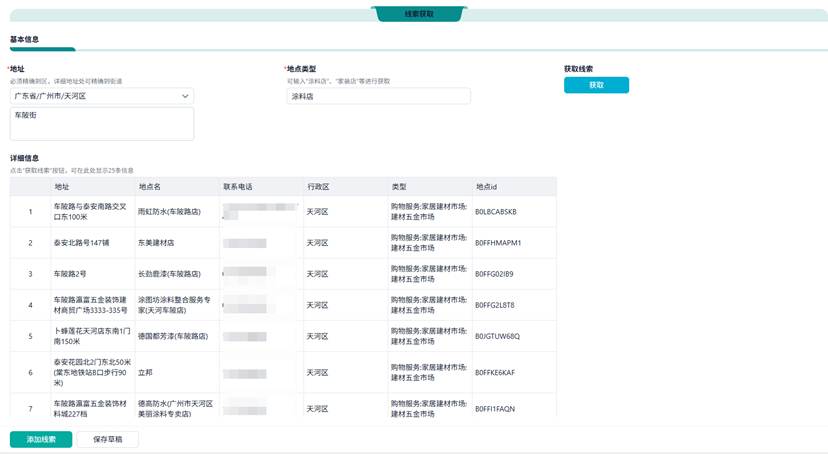The width and height of the screenshot is (828, 454).
Task: Click place id B0JGTUW68Q
Action: (x=497, y=336)
